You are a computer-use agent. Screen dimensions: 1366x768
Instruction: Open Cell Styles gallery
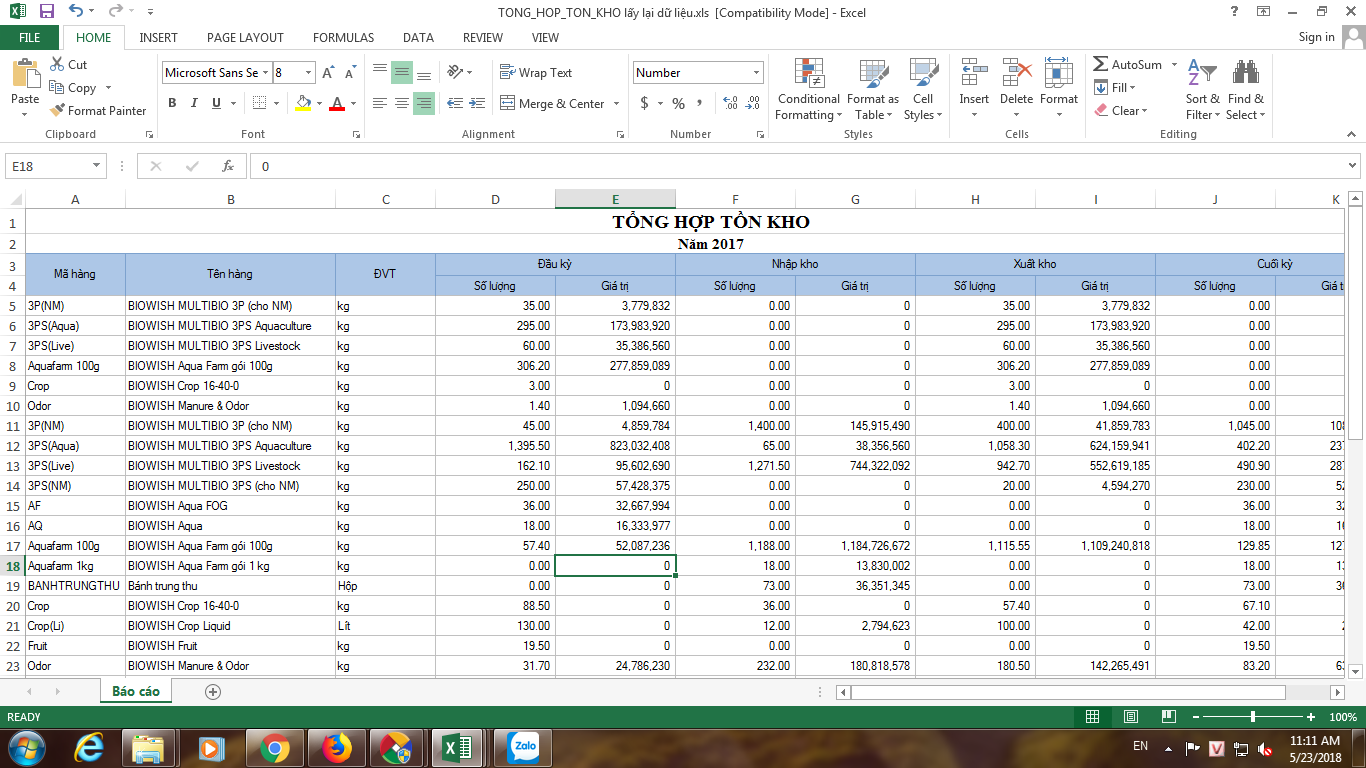pos(922,89)
